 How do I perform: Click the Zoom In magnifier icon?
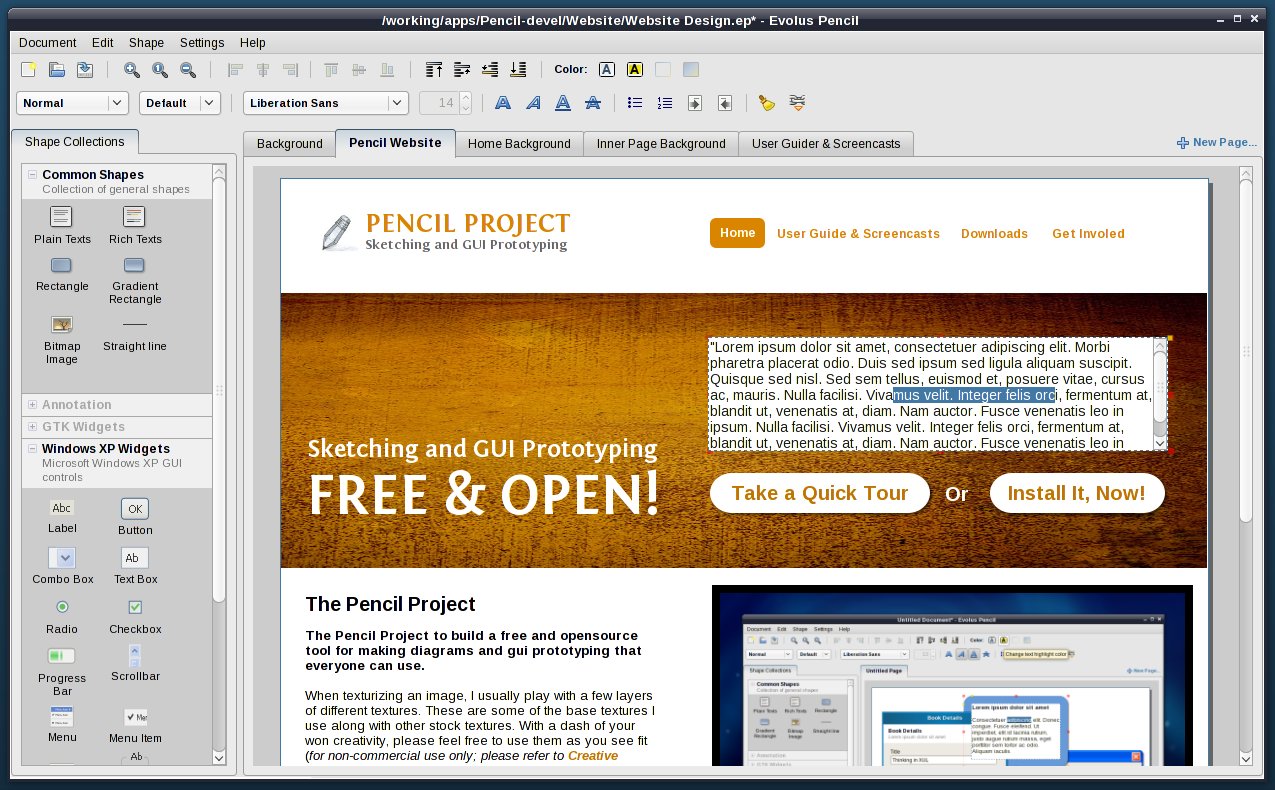coord(131,69)
